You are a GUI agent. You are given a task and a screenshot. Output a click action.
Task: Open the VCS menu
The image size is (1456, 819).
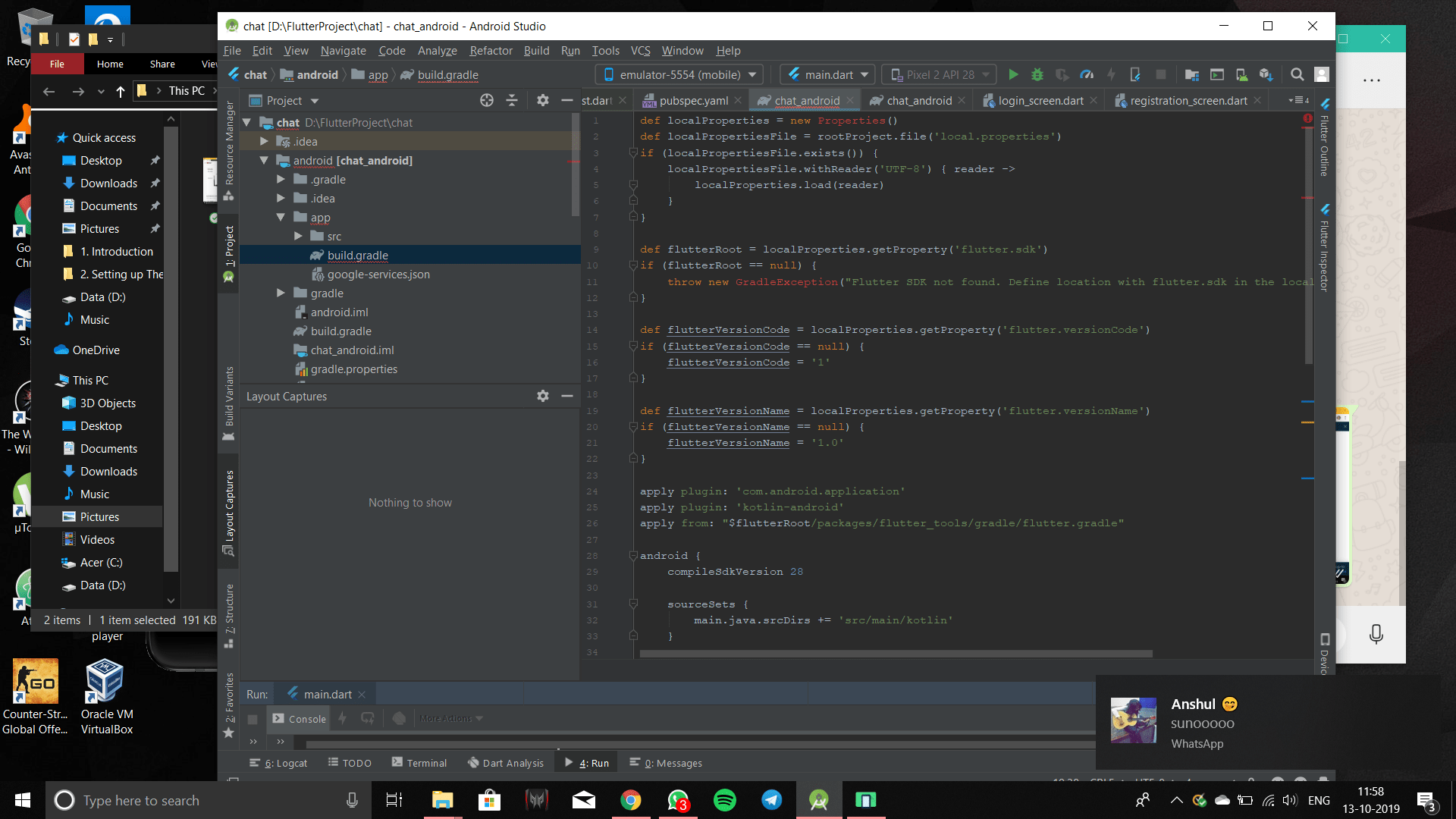coord(640,50)
